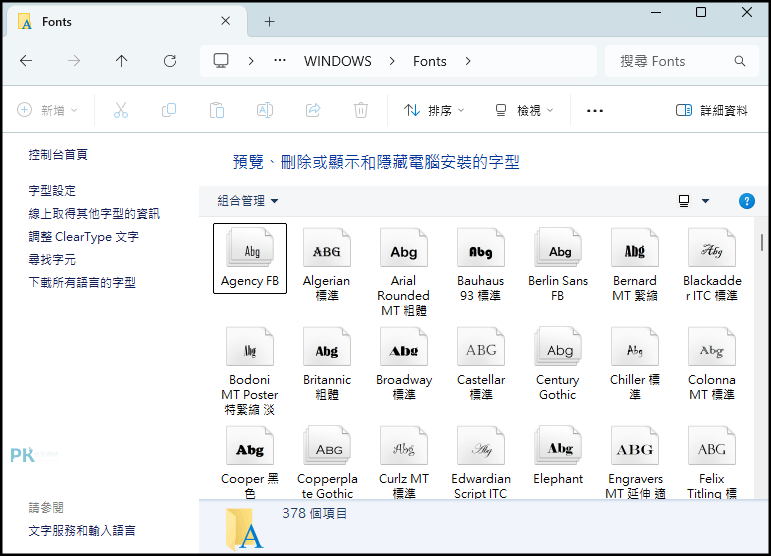
Task: Select the Elephant font
Action: (x=558, y=456)
